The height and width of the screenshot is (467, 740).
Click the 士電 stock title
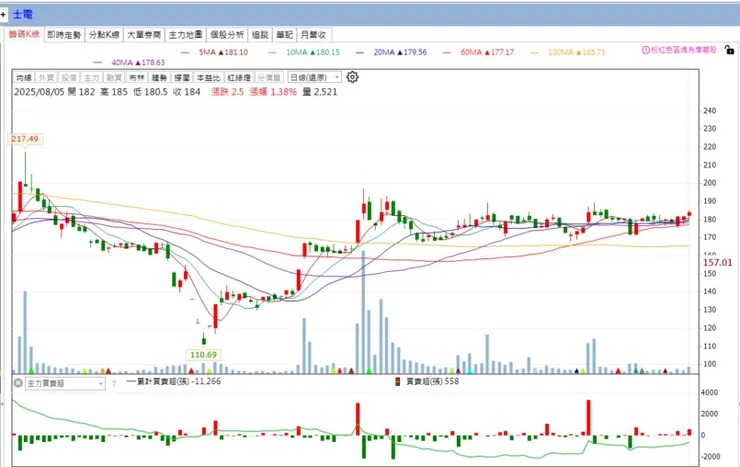pyautogui.click(x=23, y=15)
